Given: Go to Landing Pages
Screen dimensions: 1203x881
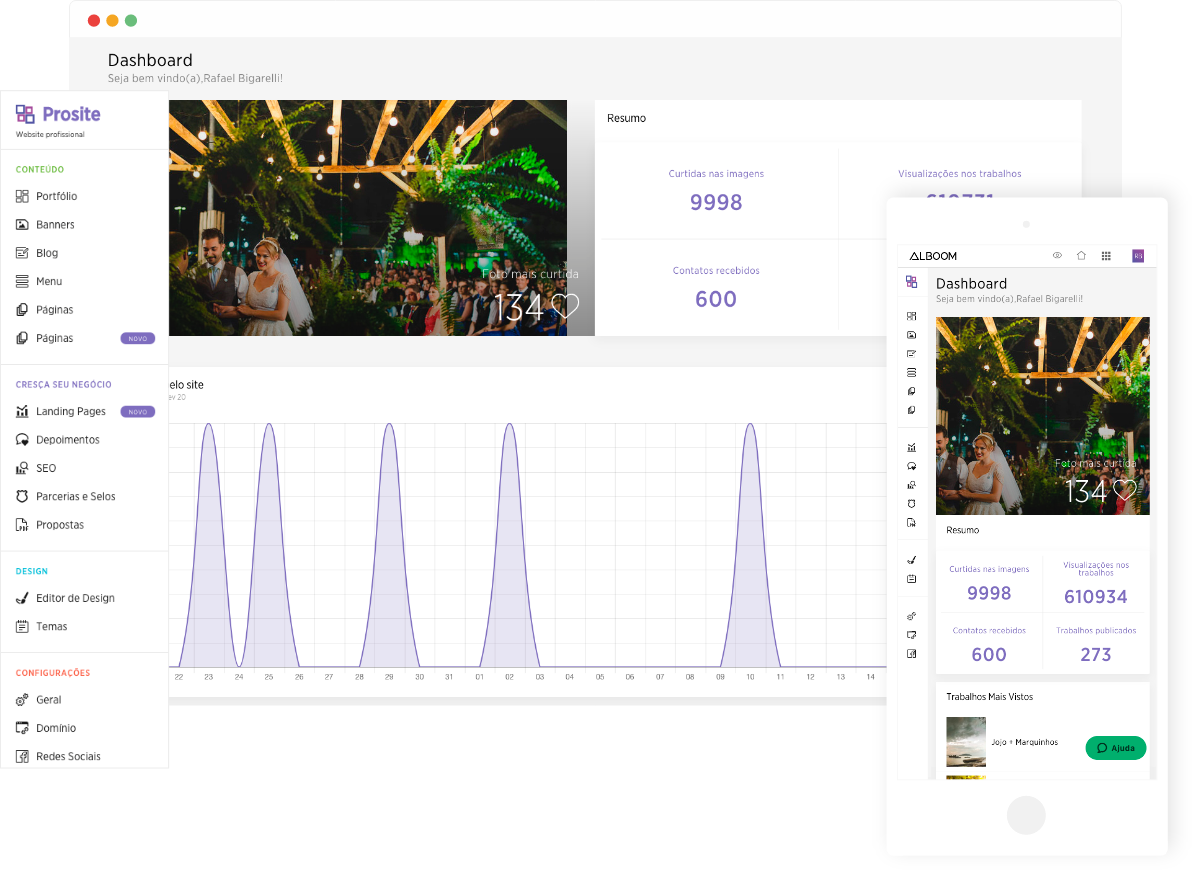Looking at the screenshot, I should [70, 411].
